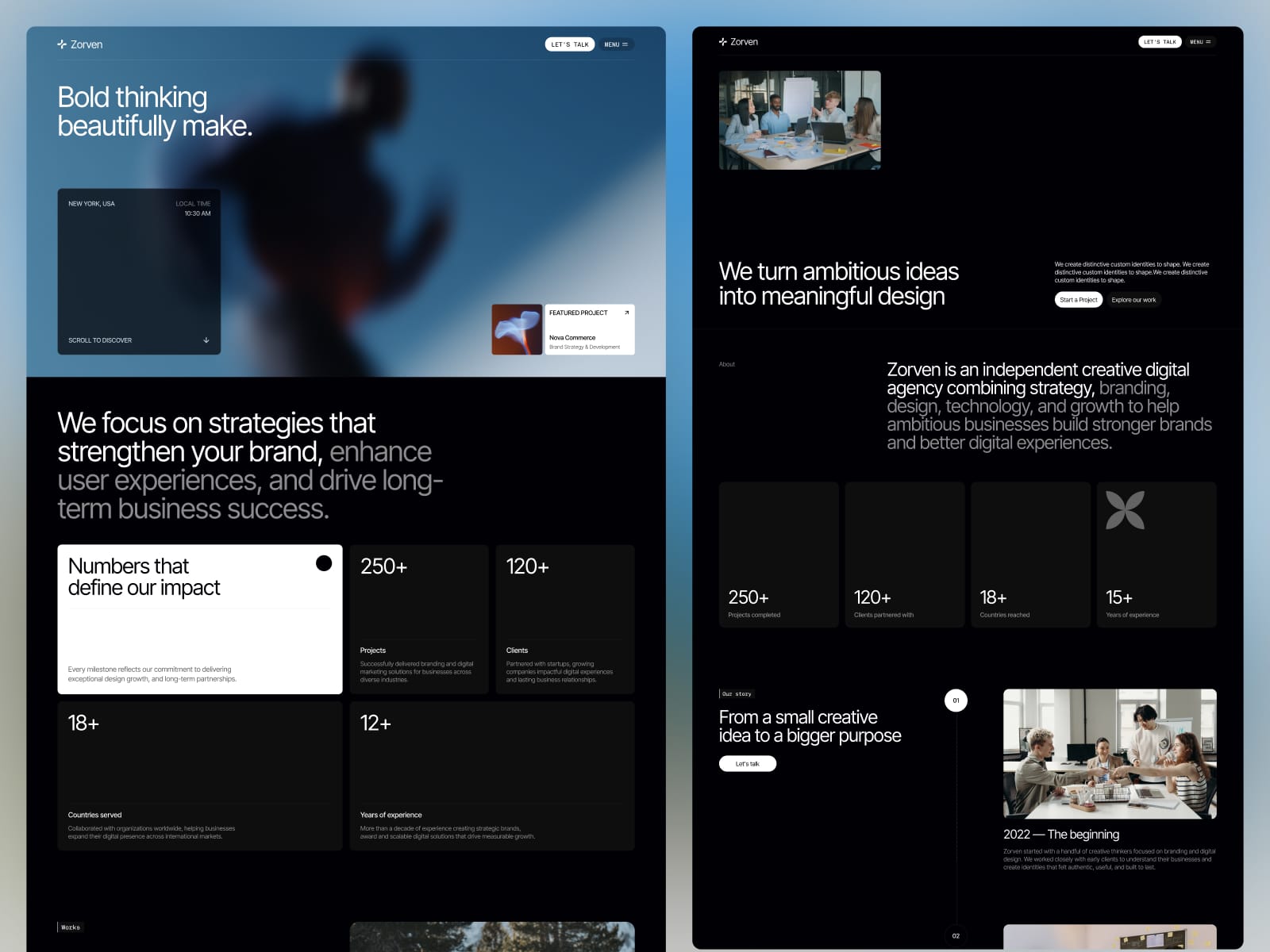1270x952 pixels.
Task: Click the Zorven logo in right mockup
Action: click(x=738, y=41)
